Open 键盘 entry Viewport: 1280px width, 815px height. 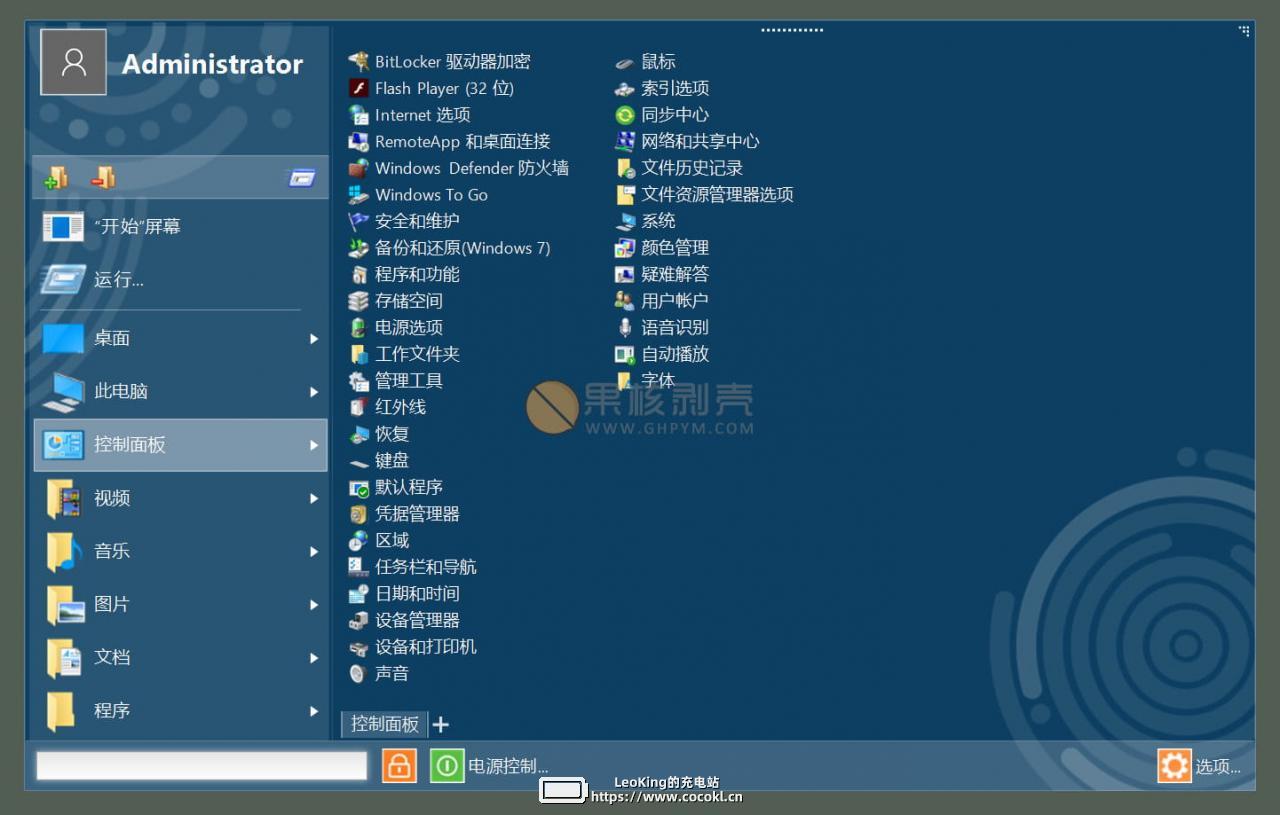[378, 461]
